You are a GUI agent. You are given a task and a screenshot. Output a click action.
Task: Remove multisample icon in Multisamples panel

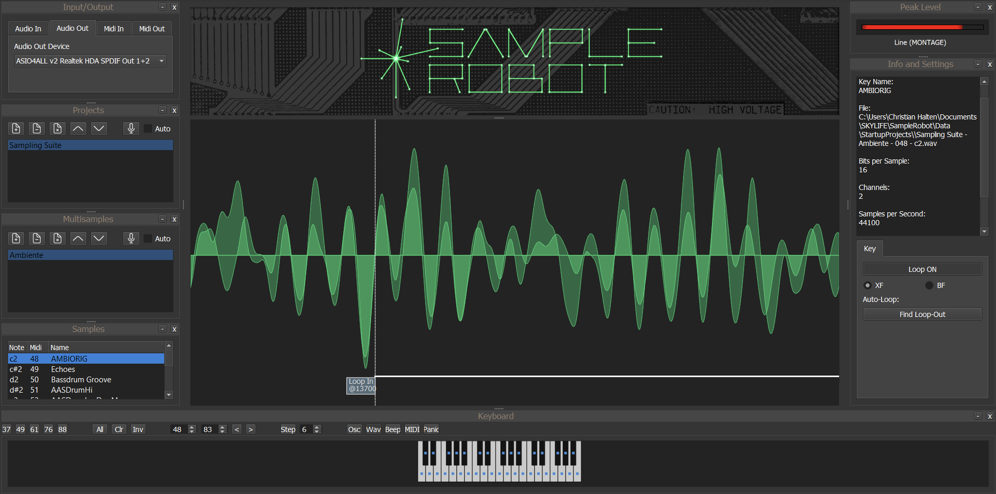point(37,238)
